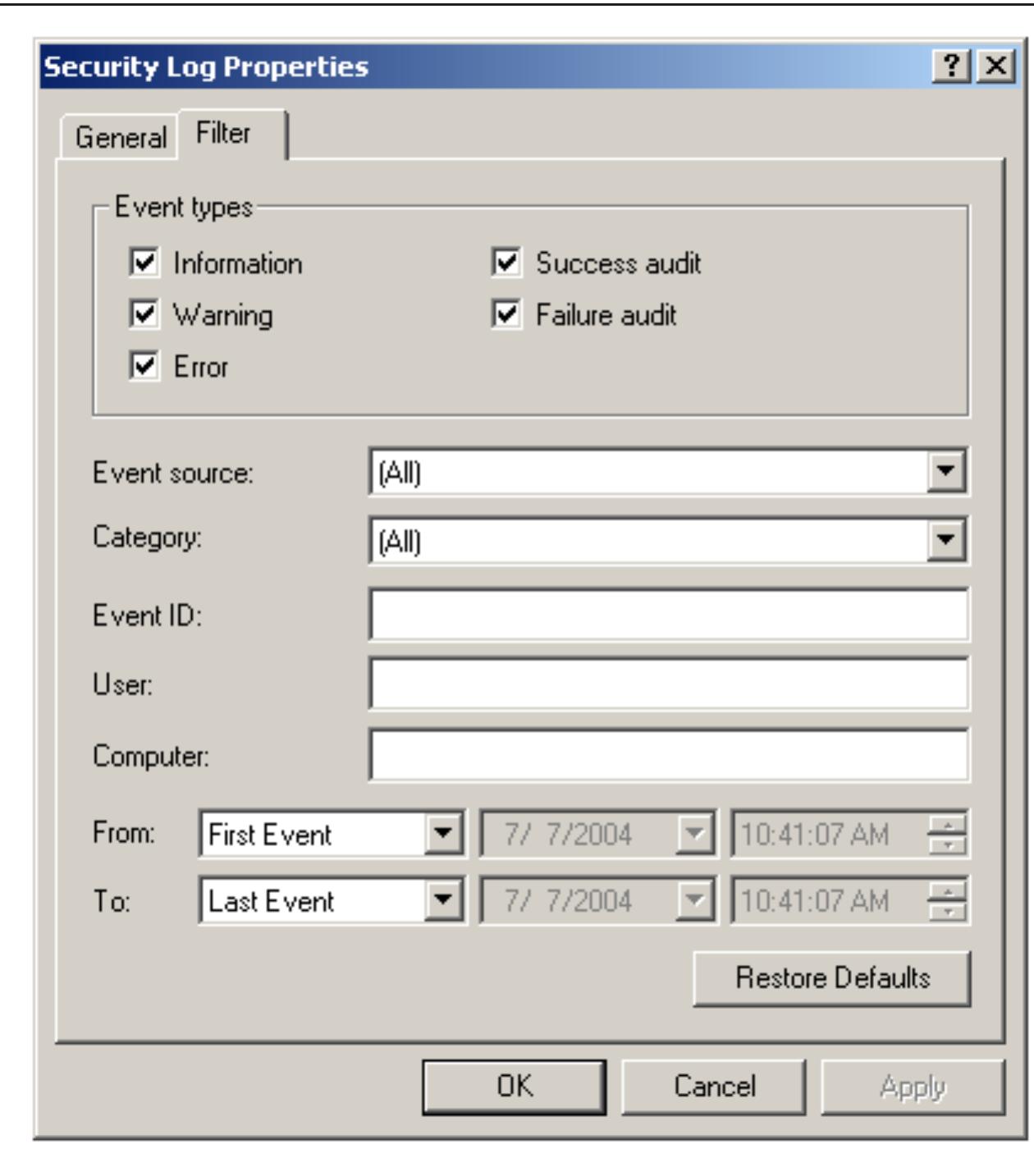Expand the Category dropdown list
Screen dimensions: 1034x1176
tap(946, 540)
